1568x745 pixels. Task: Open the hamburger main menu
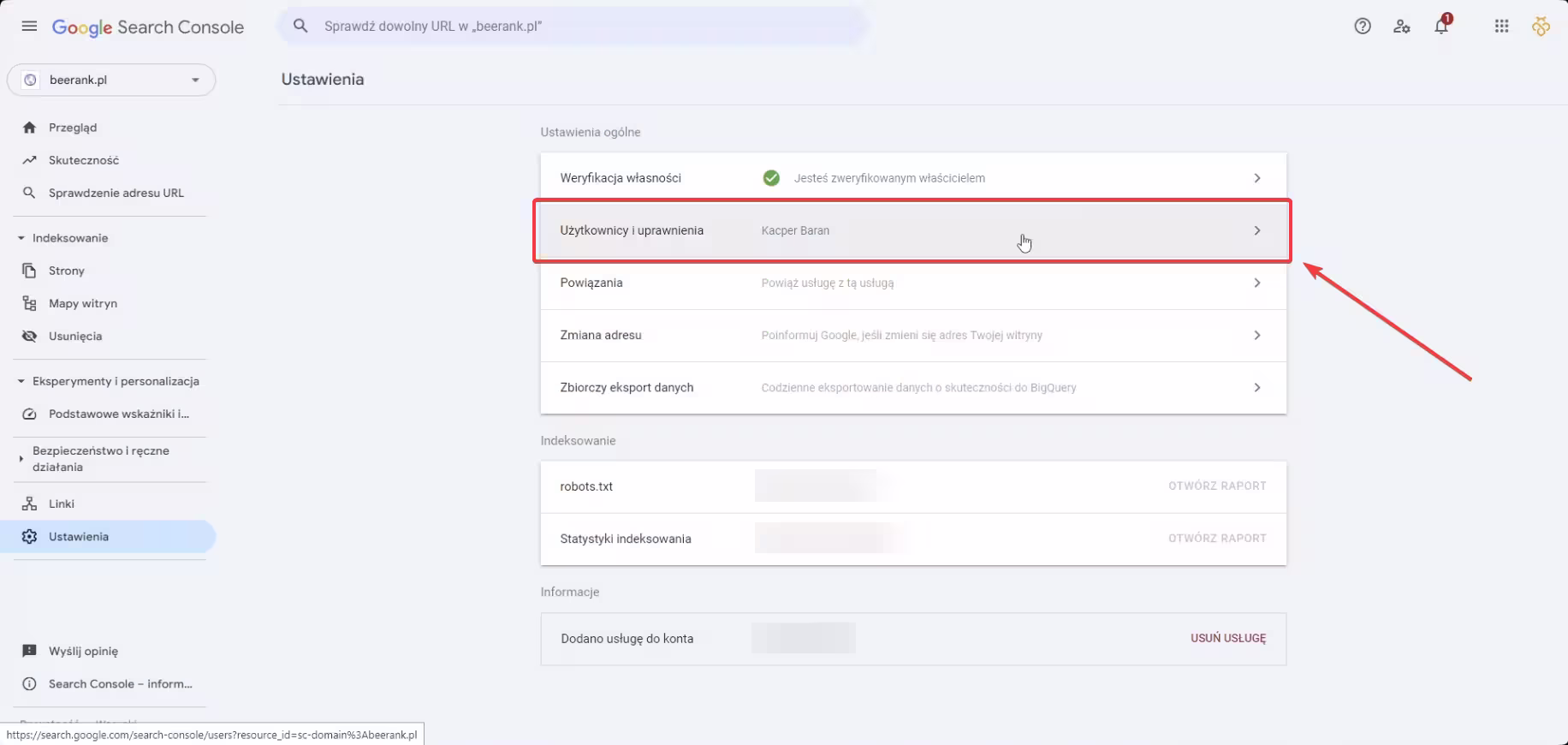pyautogui.click(x=29, y=27)
